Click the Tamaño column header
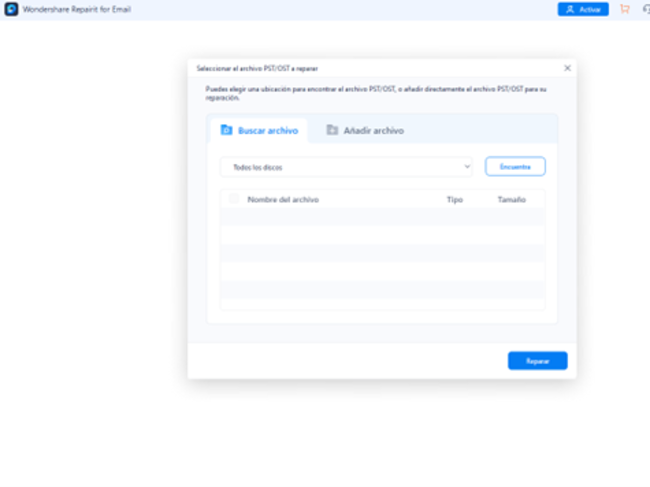The height and width of the screenshot is (487, 650). pos(511,200)
